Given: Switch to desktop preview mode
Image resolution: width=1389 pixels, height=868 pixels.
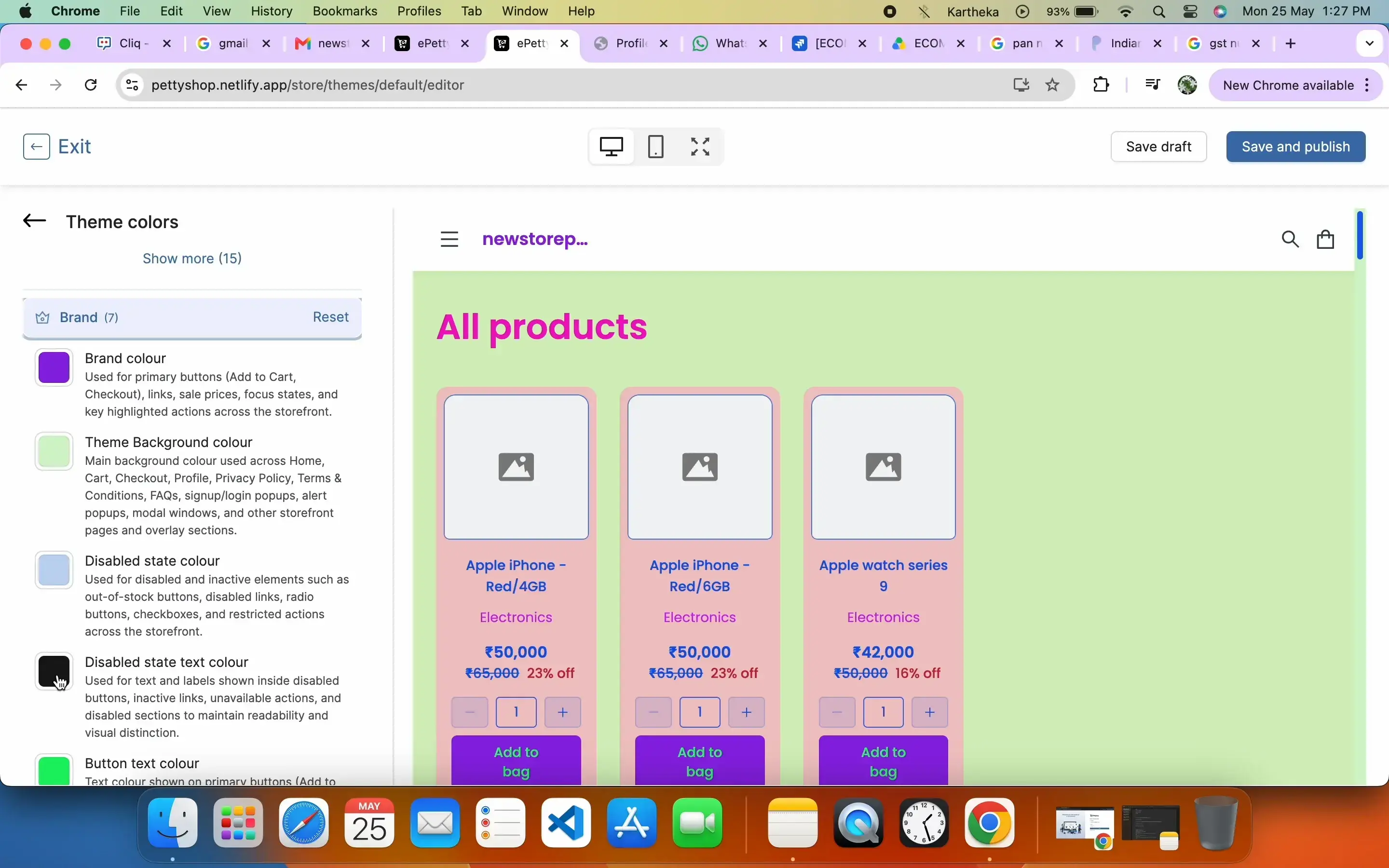Looking at the screenshot, I should coord(612,147).
